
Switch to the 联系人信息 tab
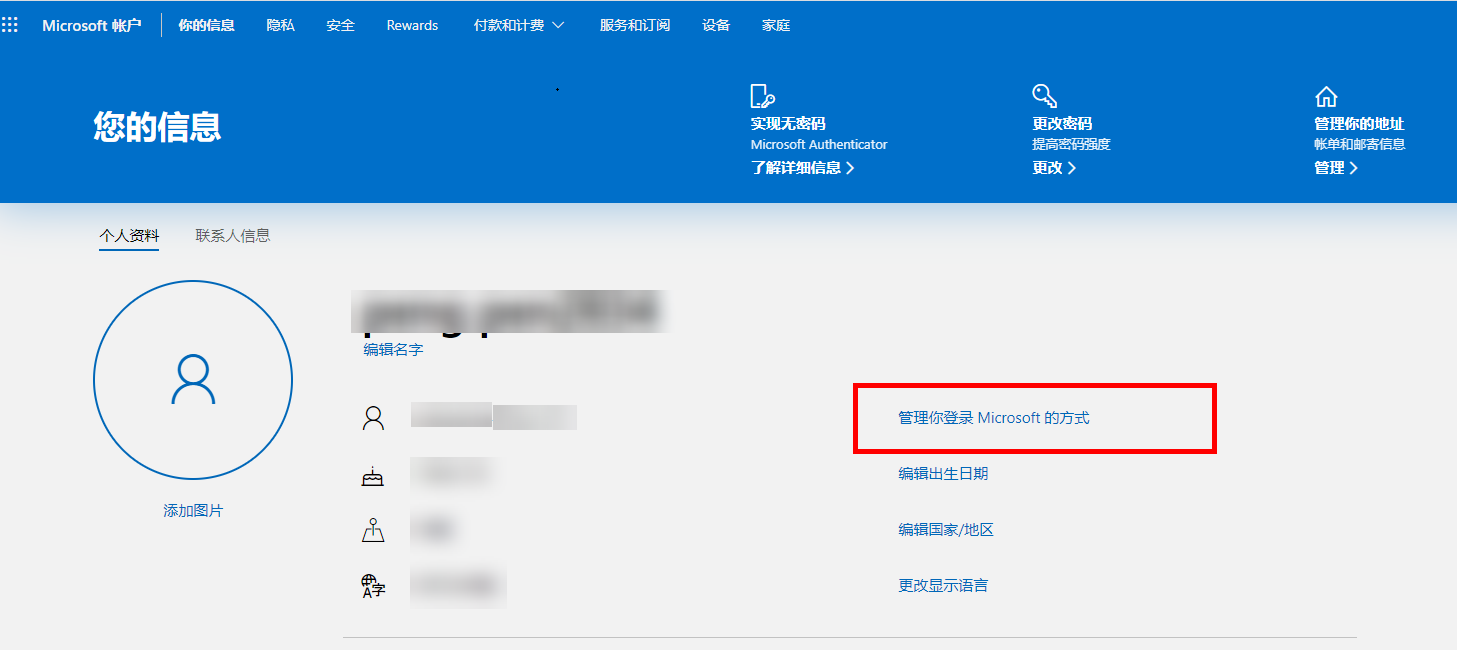point(233,236)
